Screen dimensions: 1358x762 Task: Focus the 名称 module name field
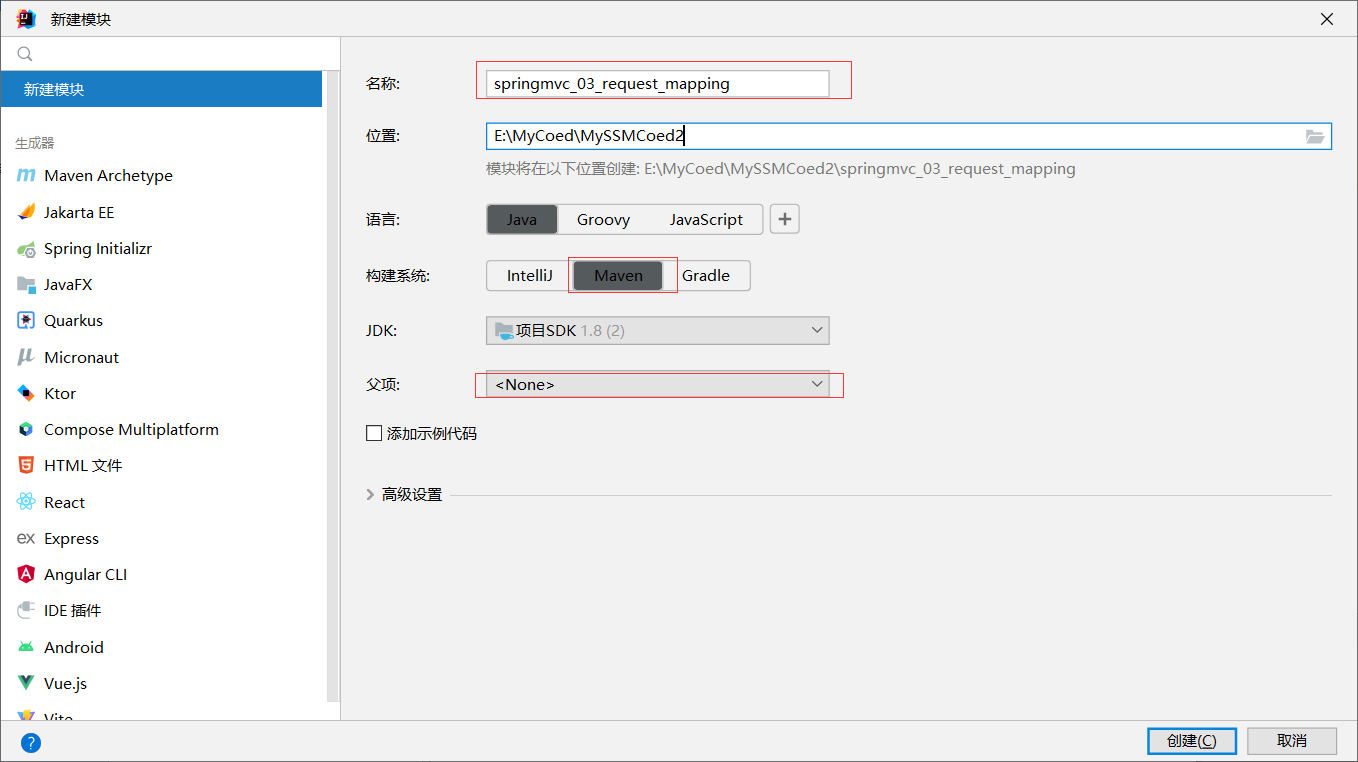pyautogui.click(x=658, y=84)
